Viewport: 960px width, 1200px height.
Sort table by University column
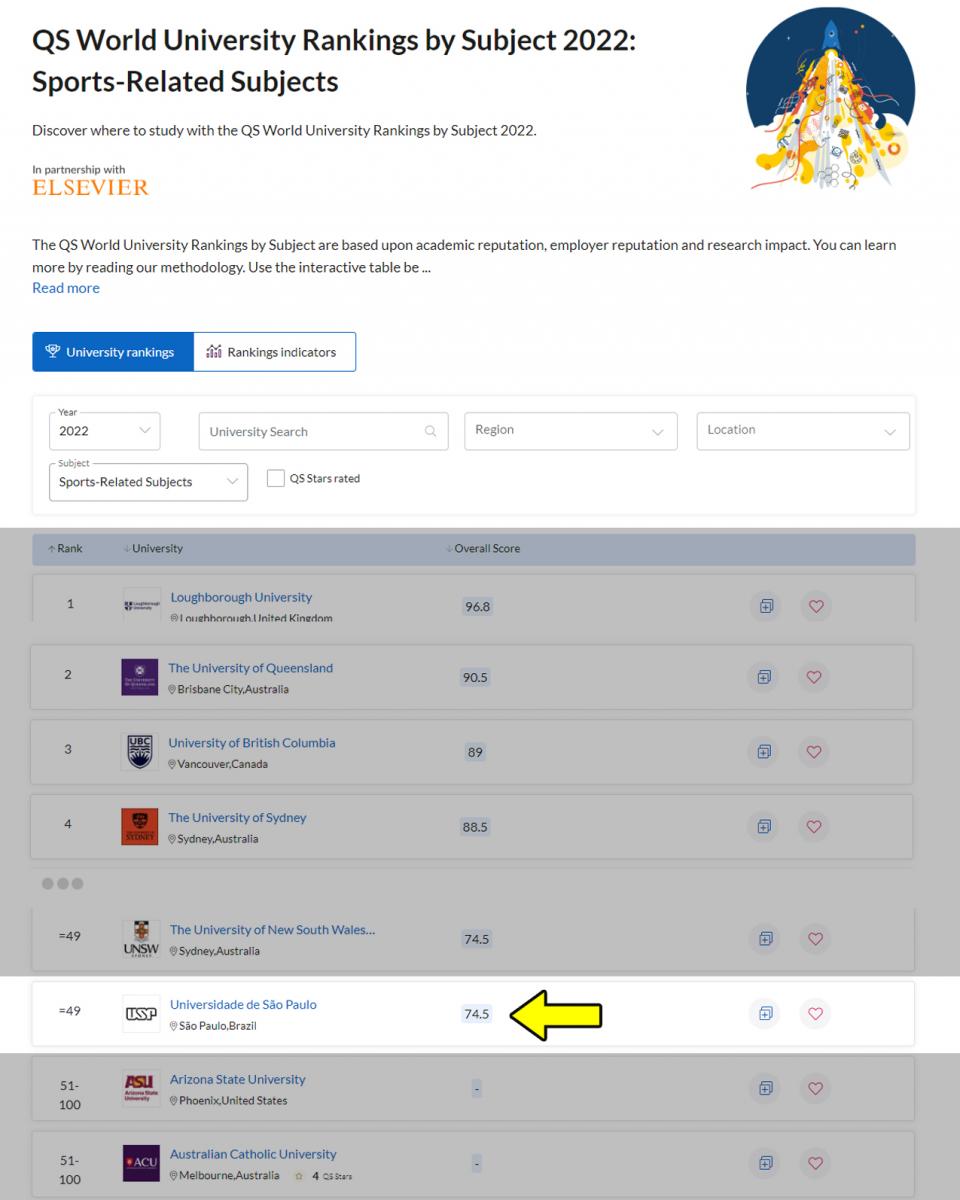coord(153,549)
